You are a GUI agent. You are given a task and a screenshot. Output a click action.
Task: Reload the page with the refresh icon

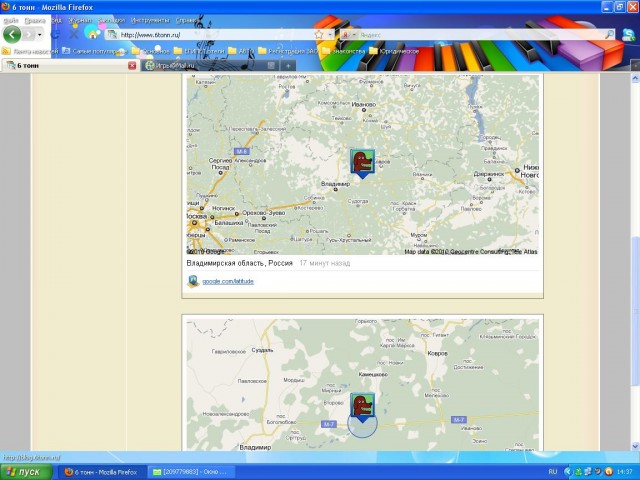pos(56,34)
